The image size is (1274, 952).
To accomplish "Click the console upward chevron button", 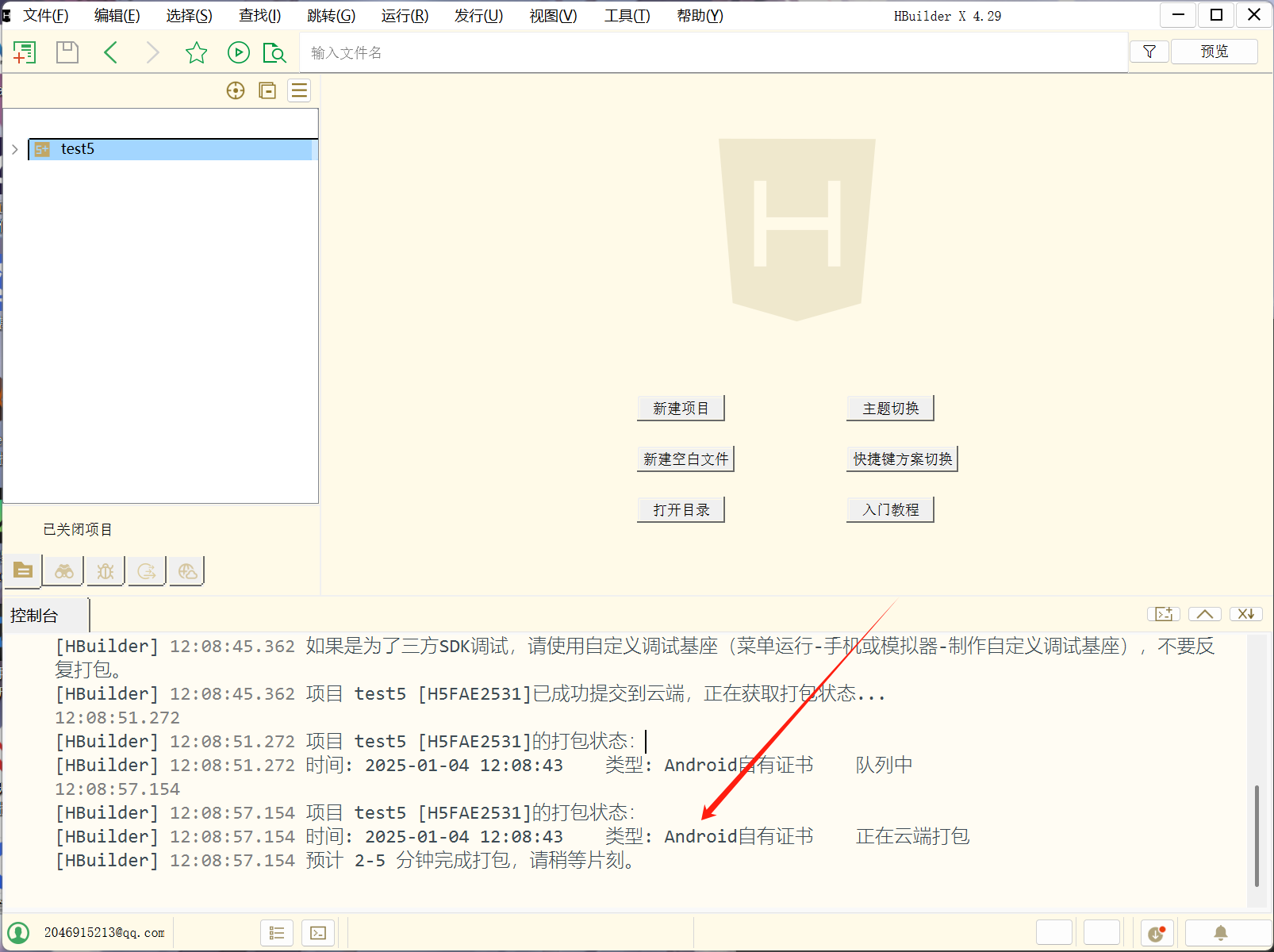I will (x=1205, y=614).
